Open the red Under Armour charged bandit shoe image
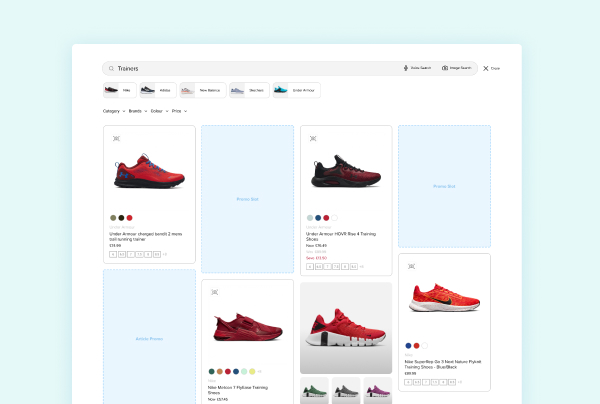The width and height of the screenshot is (600, 404). point(149,171)
